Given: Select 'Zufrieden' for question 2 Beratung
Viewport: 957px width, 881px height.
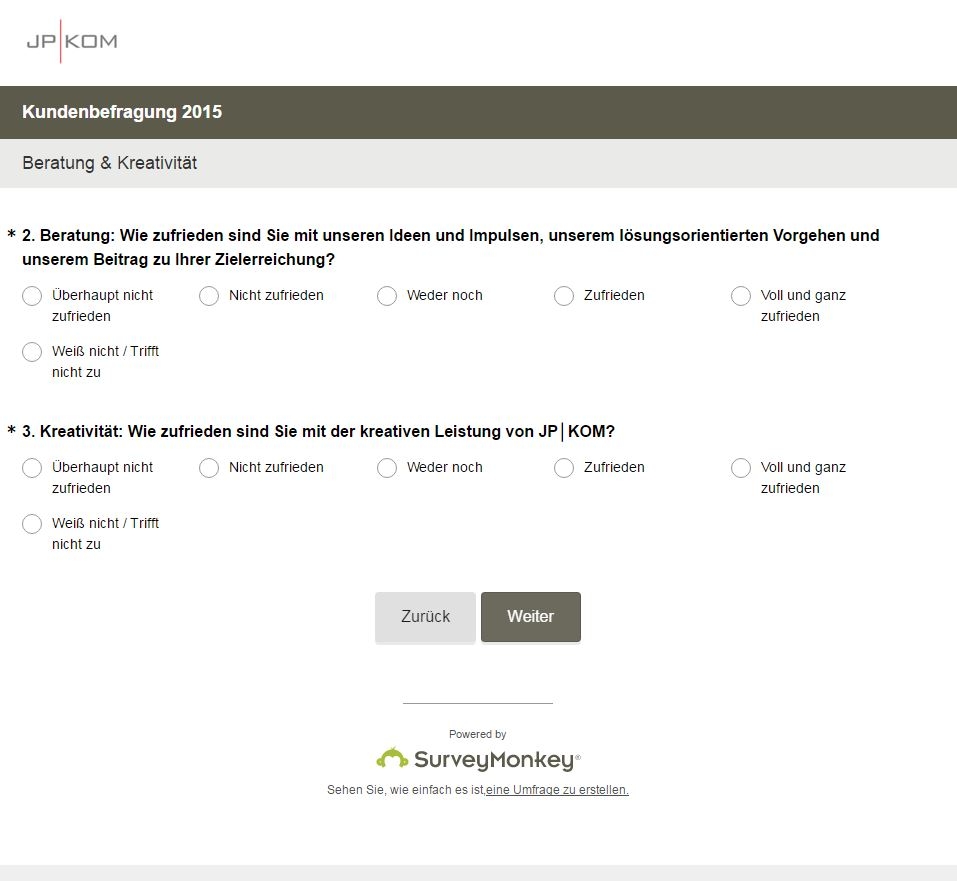Looking at the screenshot, I should point(564,296).
